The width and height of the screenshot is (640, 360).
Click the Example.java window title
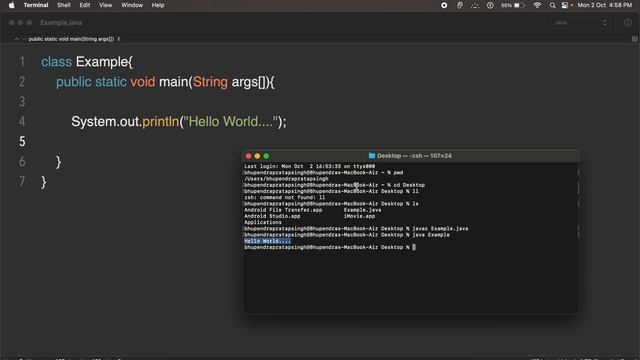point(61,23)
